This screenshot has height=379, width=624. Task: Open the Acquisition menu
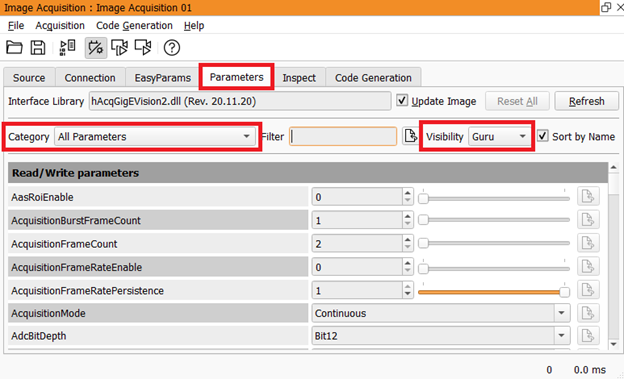tap(60, 25)
